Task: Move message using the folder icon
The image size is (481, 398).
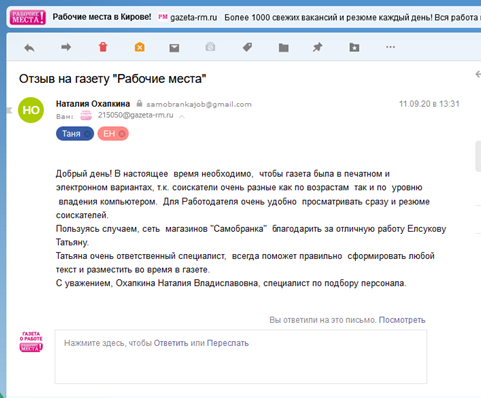Action: point(284,48)
